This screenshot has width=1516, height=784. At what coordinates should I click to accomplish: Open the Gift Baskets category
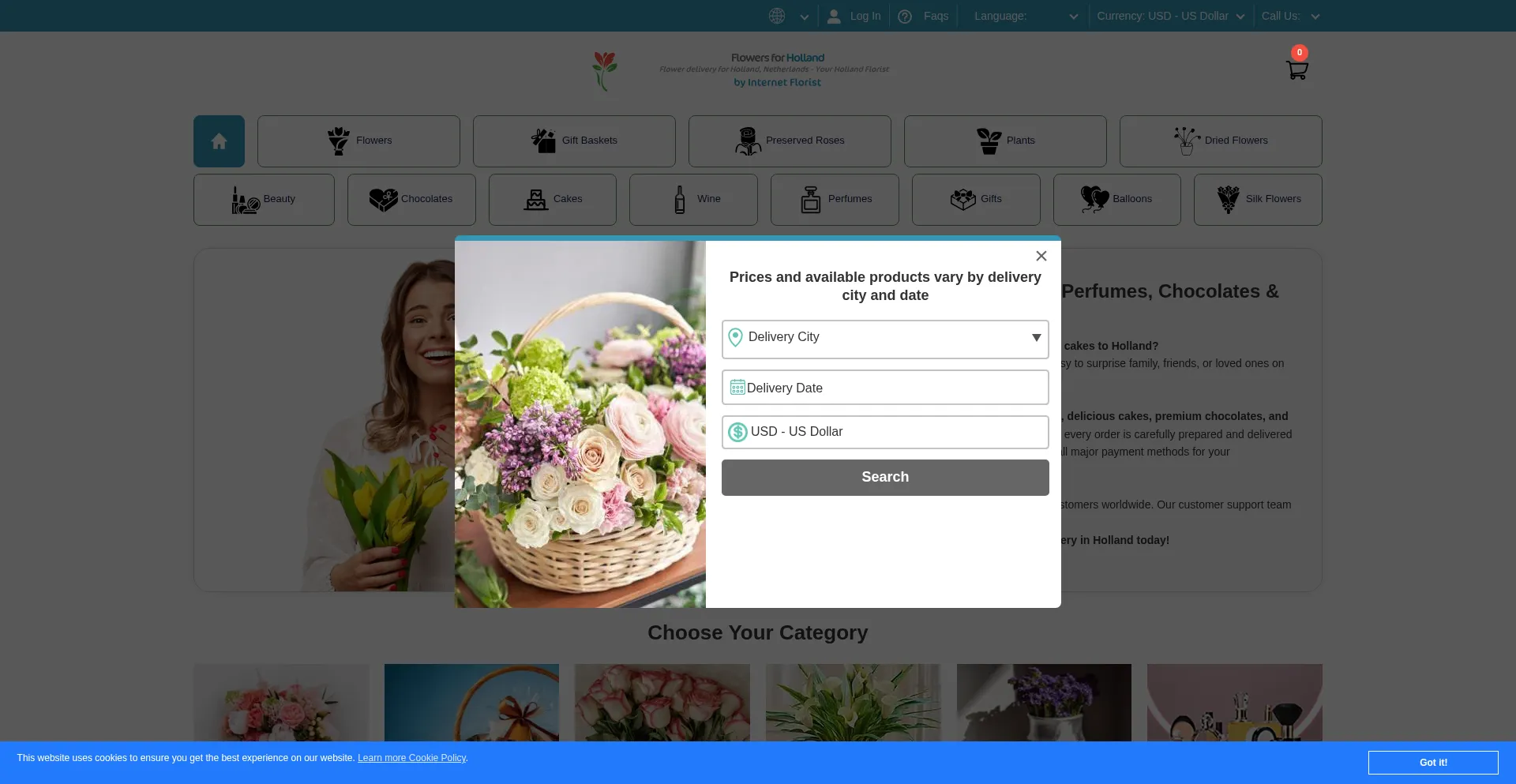point(574,141)
